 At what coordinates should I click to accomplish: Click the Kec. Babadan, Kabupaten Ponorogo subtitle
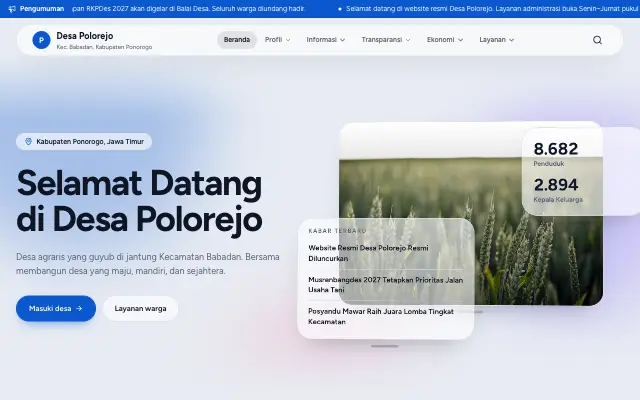point(104,47)
